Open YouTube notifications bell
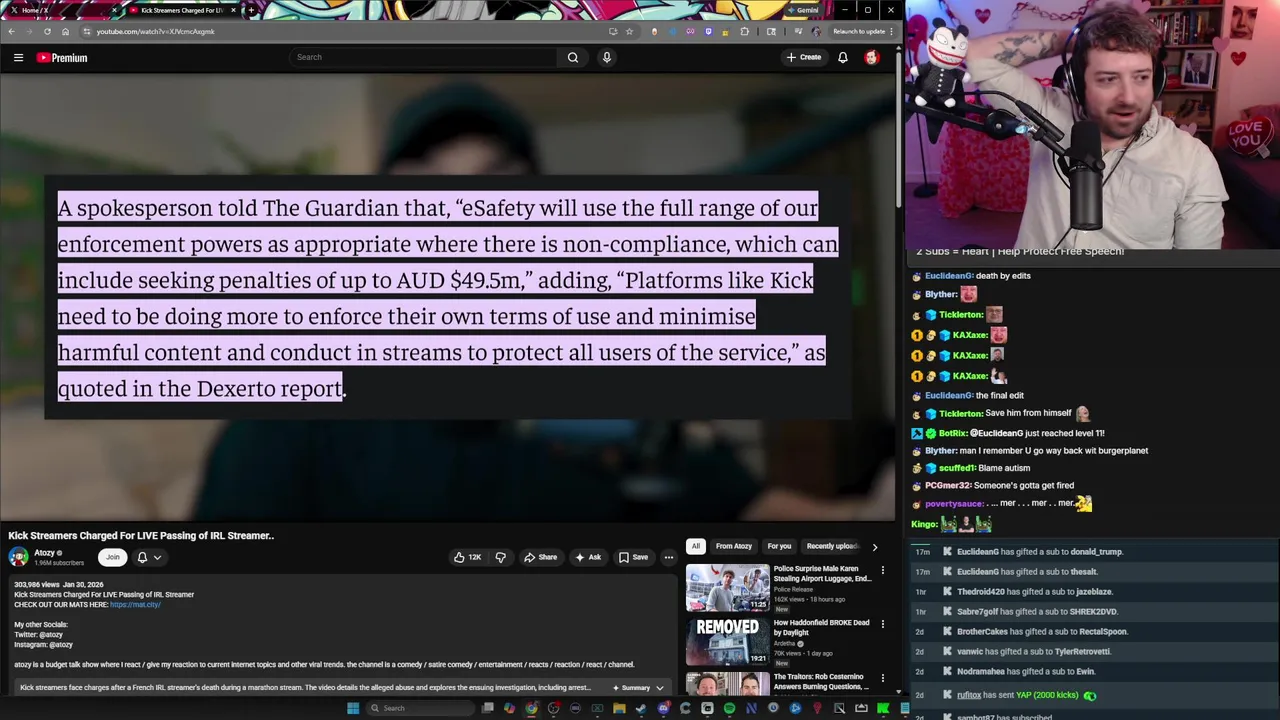The width and height of the screenshot is (1280, 720). [843, 58]
